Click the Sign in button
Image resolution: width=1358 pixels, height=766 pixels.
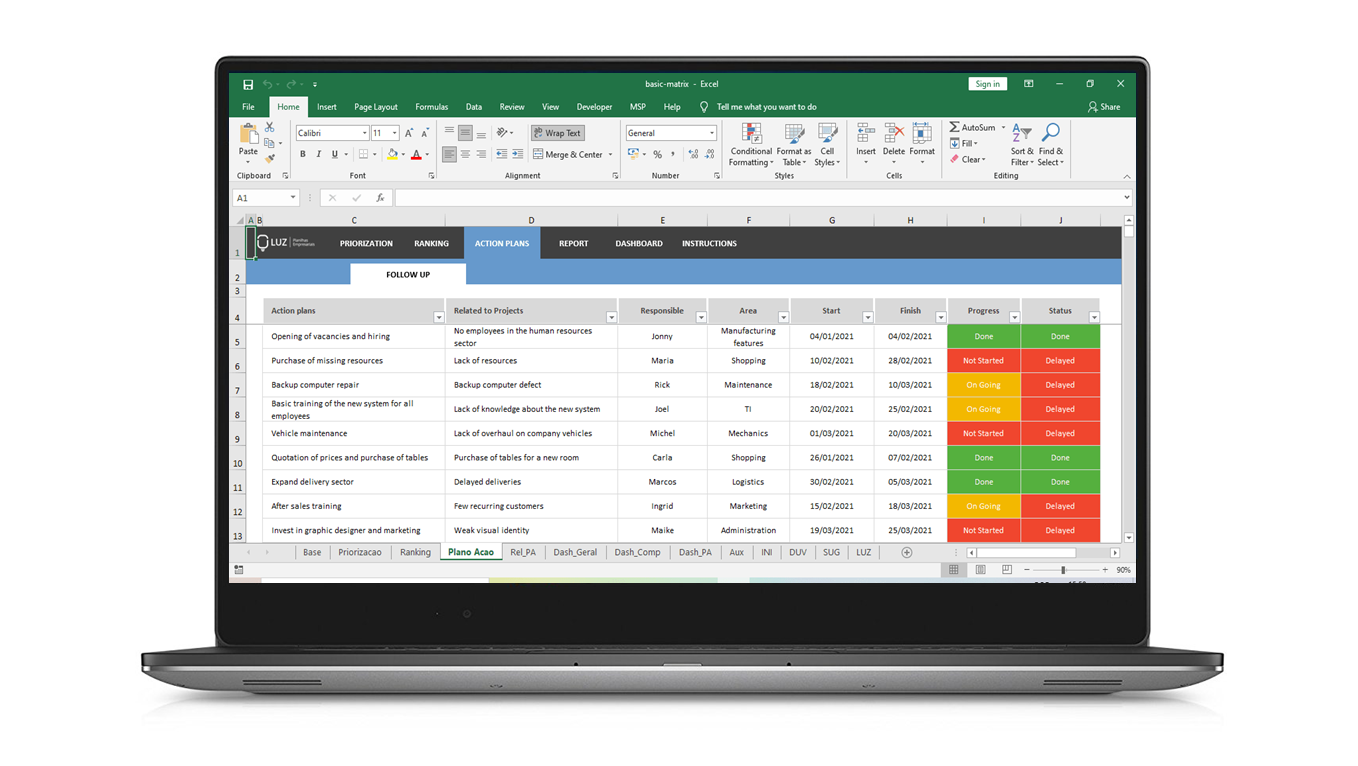[987, 83]
